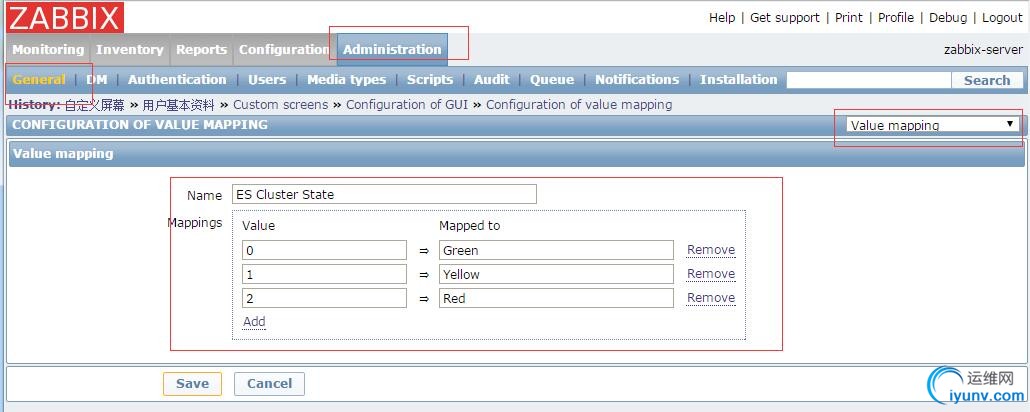Switch to the Administration tab
This screenshot has height=412, width=1030.
click(x=392, y=49)
